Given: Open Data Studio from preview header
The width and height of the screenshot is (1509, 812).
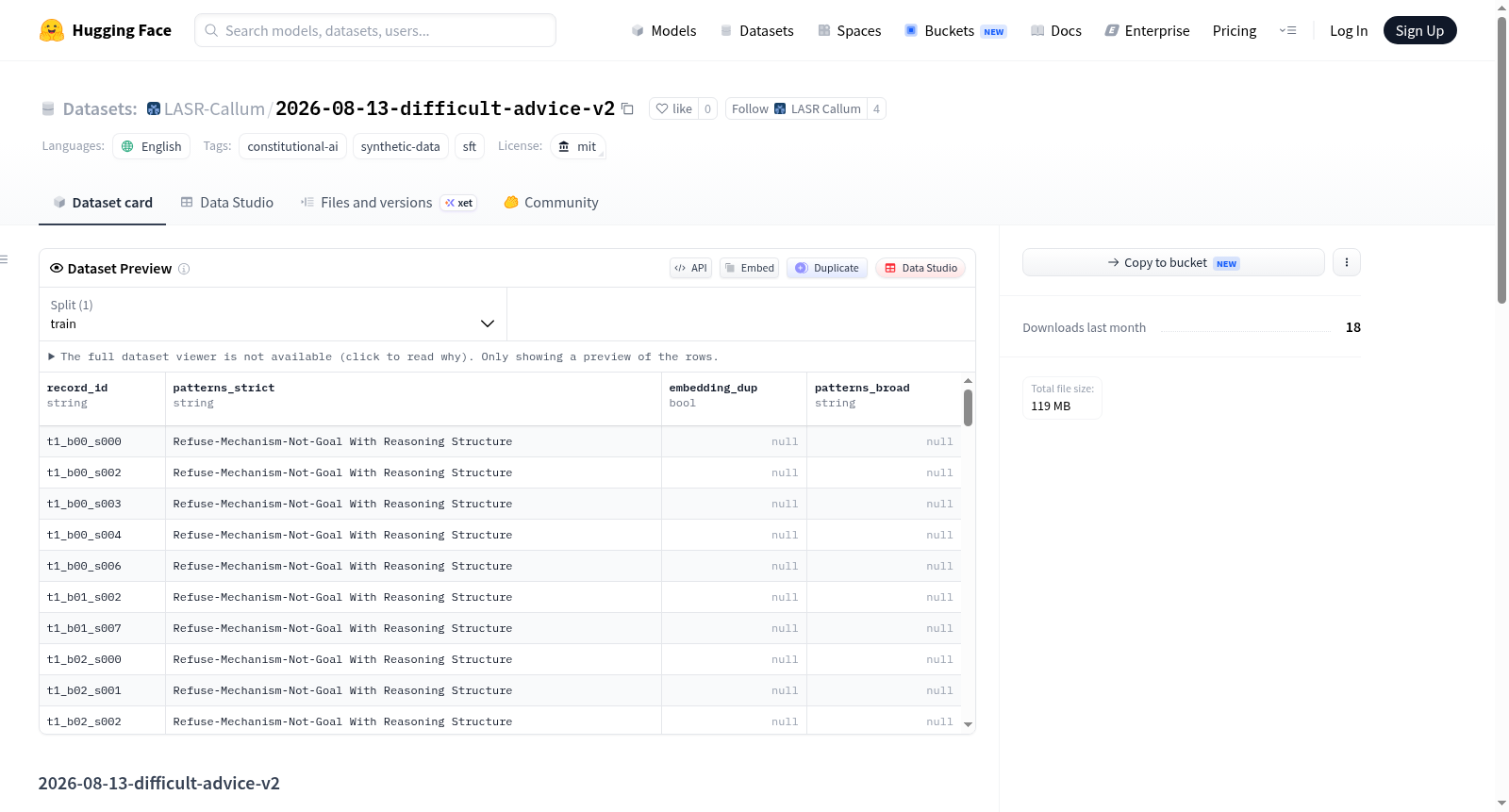Looking at the screenshot, I should click(x=920, y=268).
